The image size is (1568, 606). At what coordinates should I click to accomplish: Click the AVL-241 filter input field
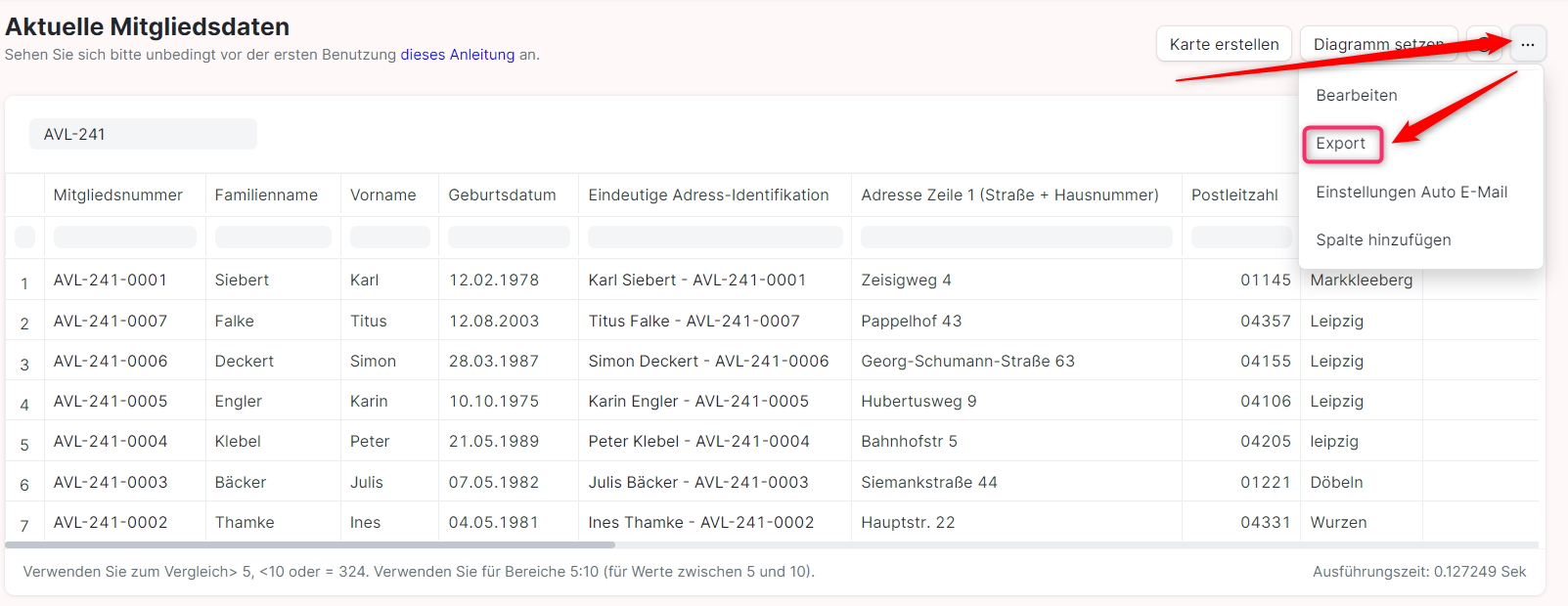143,134
